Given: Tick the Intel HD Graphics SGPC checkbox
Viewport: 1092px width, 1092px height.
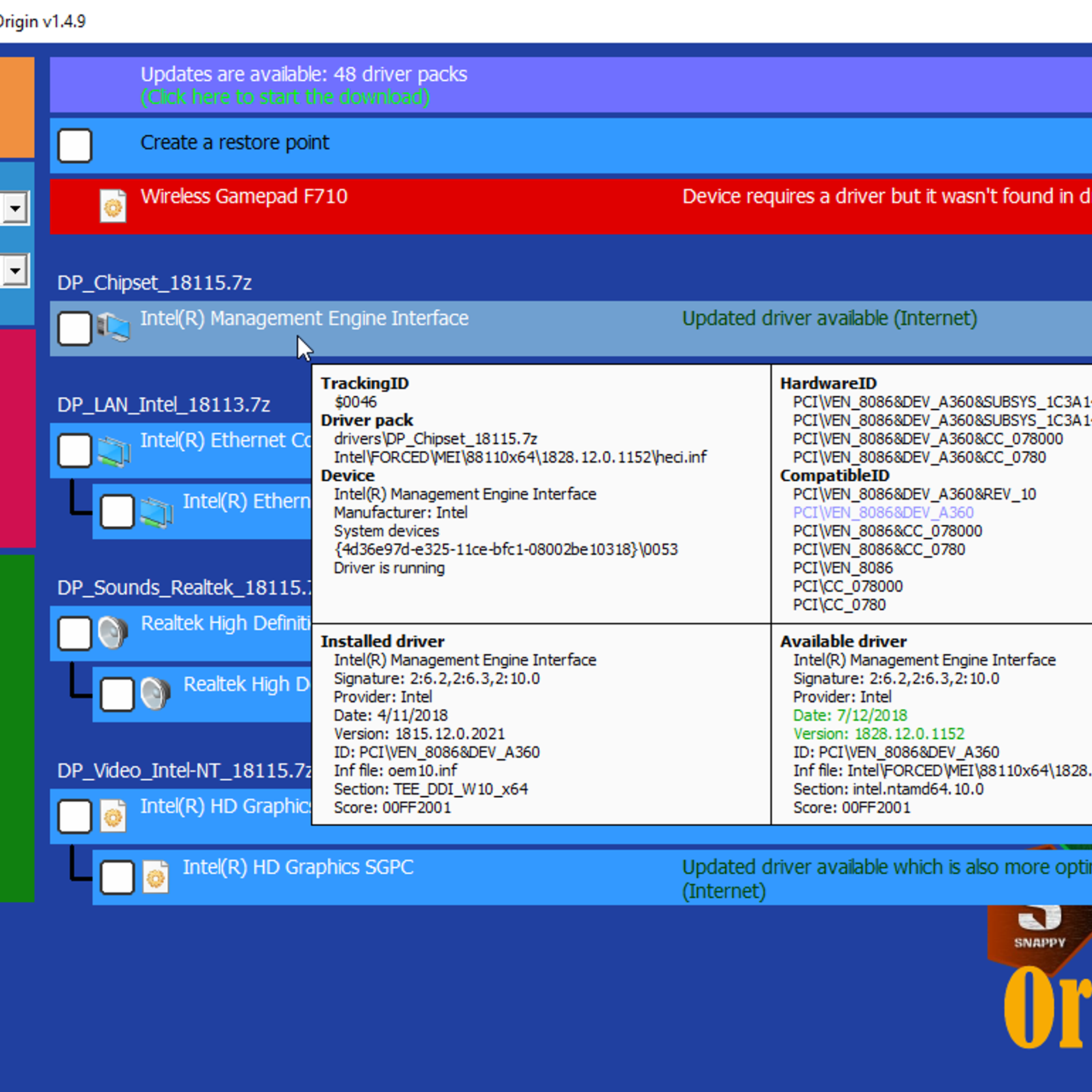Looking at the screenshot, I should (x=117, y=877).
